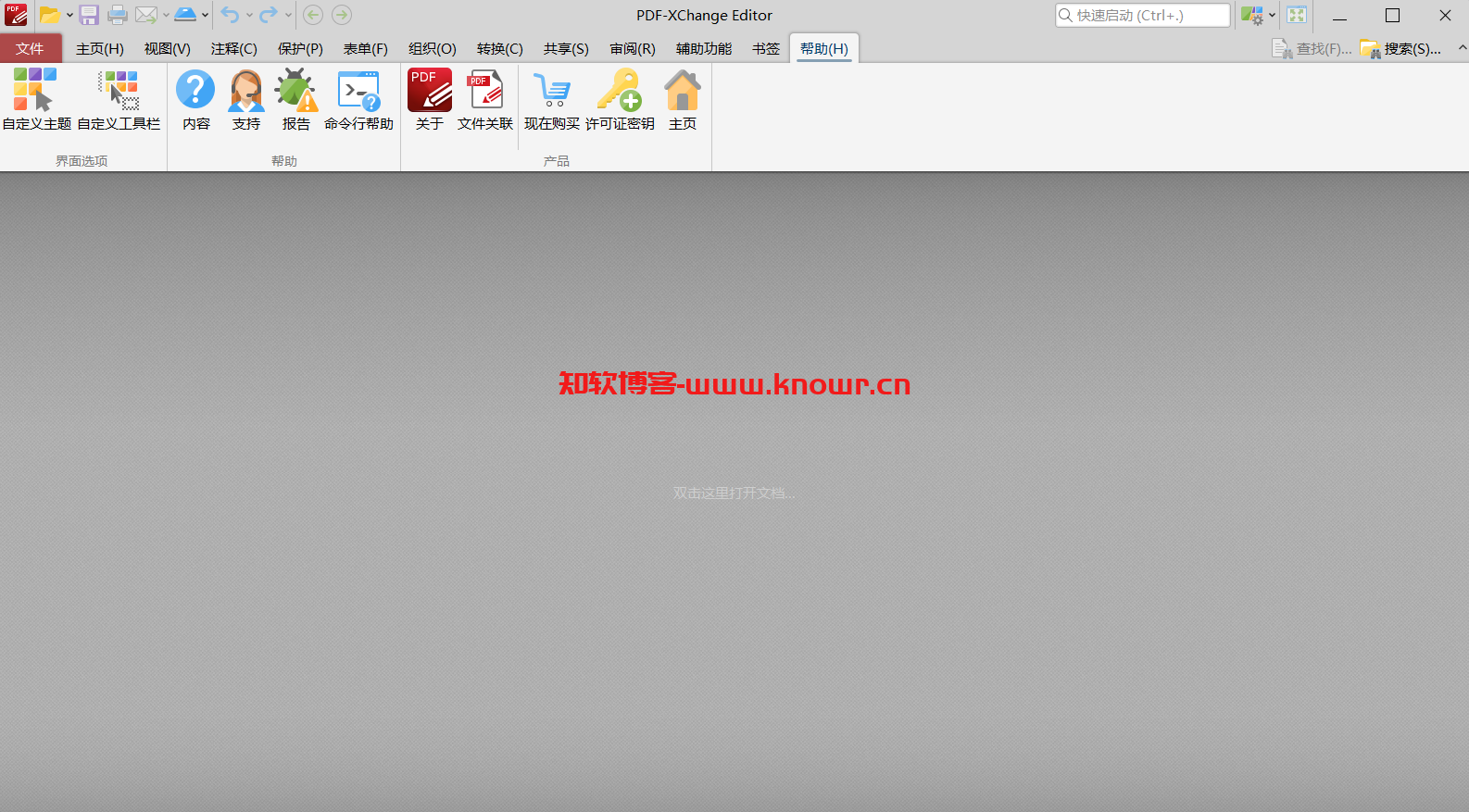Open Customize Toolbars (自定义工具栏)
This screenshot has width=1469, height=812.
coord(119,100)
